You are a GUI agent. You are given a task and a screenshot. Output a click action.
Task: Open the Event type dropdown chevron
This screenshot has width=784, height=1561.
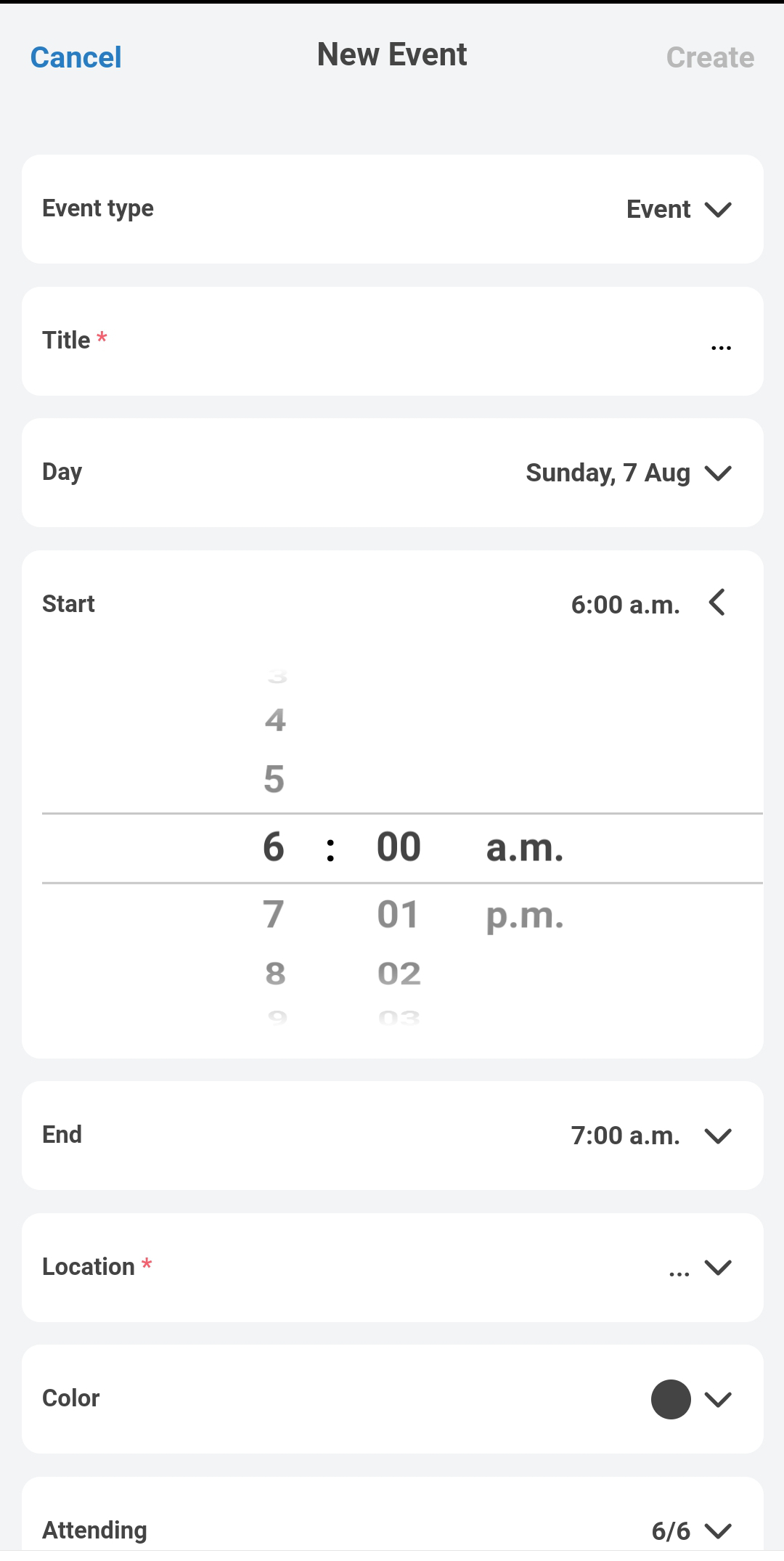[717, 210]
